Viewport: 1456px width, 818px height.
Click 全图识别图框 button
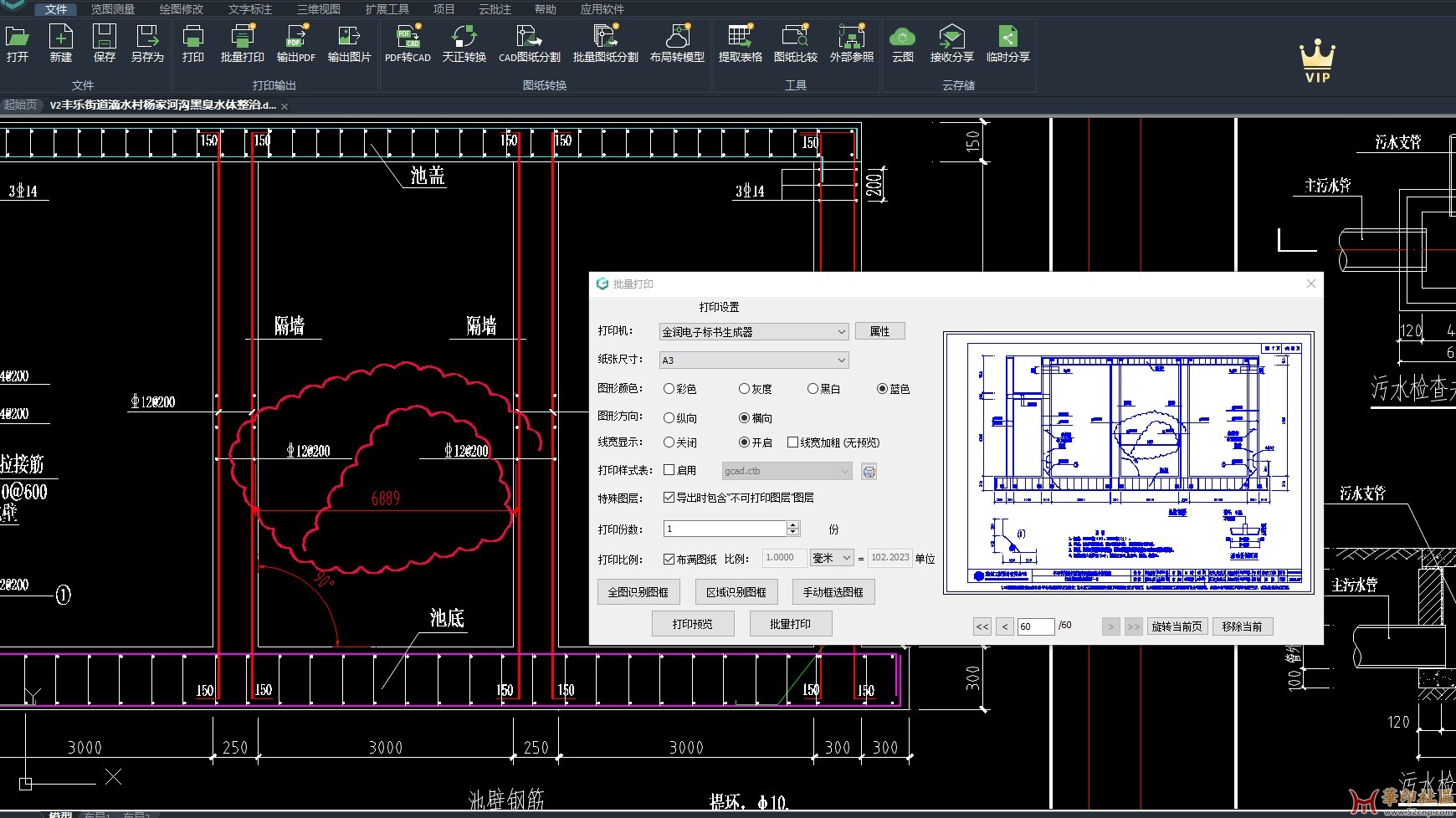tap(638, 592)
